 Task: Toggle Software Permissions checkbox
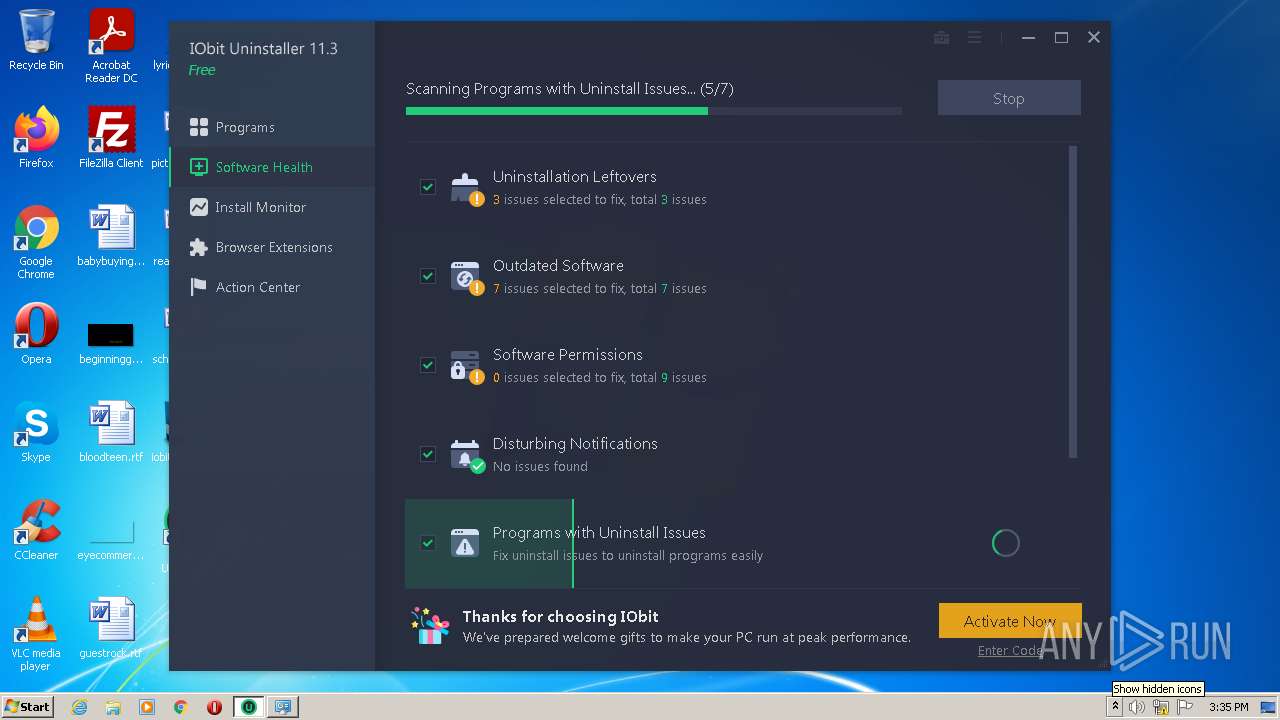click(x=428, y=365)
